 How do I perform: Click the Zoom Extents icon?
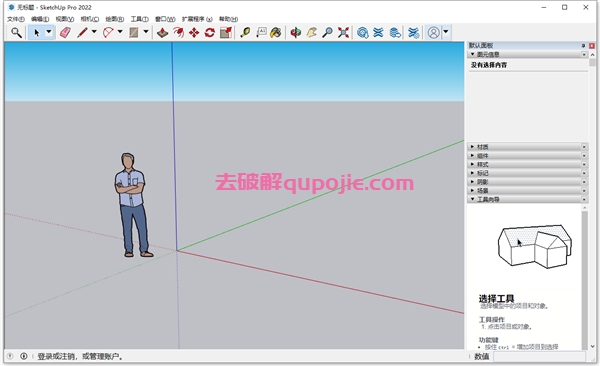[x=343, y=33]
